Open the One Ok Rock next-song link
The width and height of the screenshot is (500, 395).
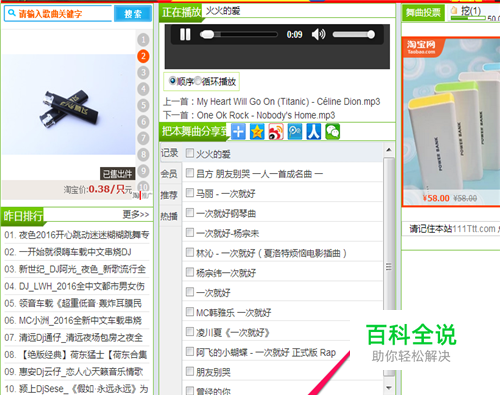tap(266, 115)
